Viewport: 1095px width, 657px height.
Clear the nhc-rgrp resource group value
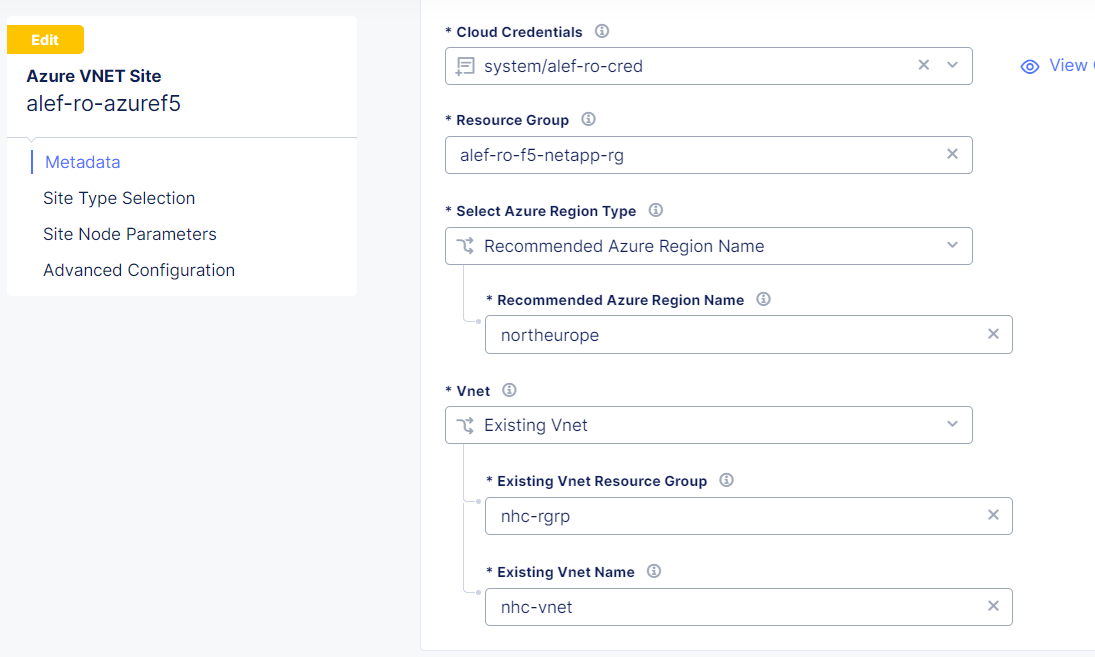click(993, 515)
